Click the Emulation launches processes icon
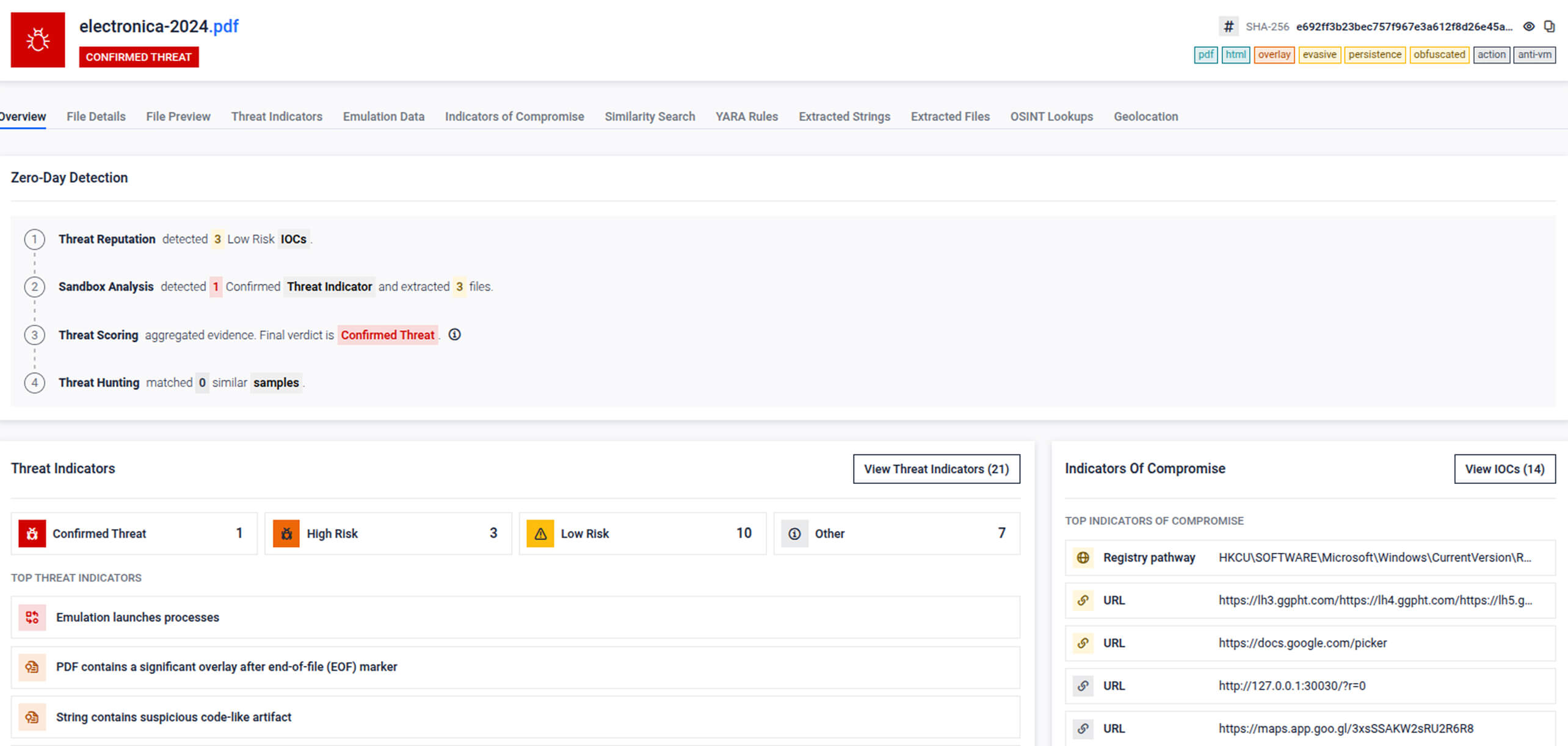 point(32,617)
